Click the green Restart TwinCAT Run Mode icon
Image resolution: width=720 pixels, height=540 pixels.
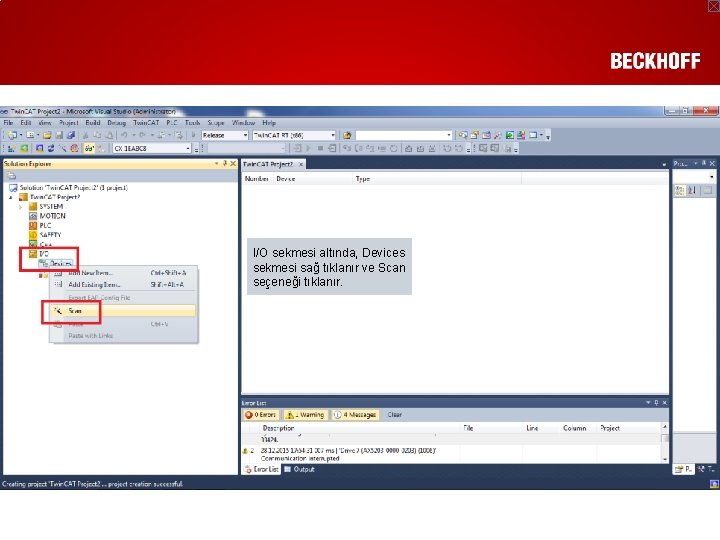24,148
